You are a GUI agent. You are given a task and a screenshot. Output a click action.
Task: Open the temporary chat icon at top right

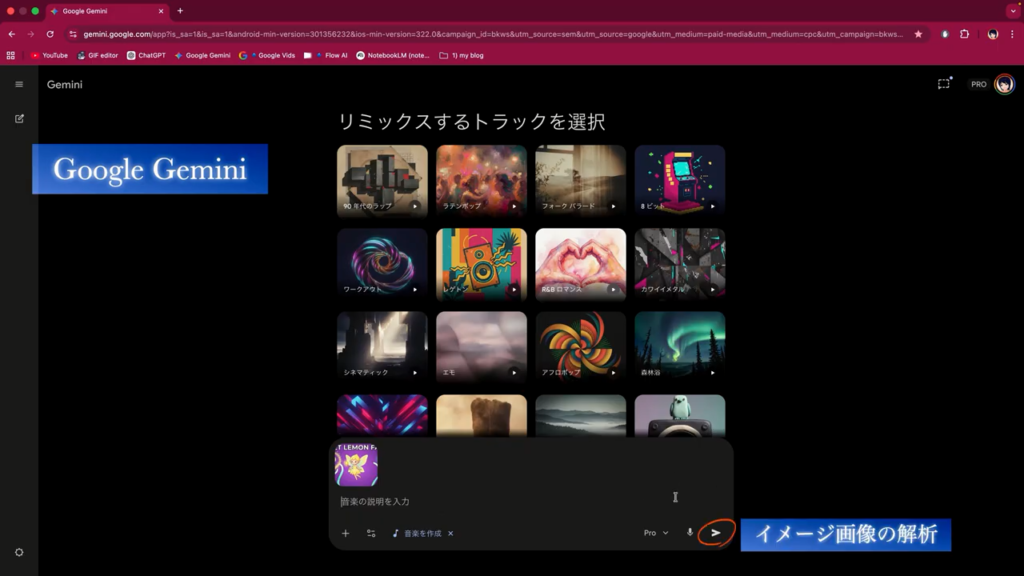pos(943,84)
